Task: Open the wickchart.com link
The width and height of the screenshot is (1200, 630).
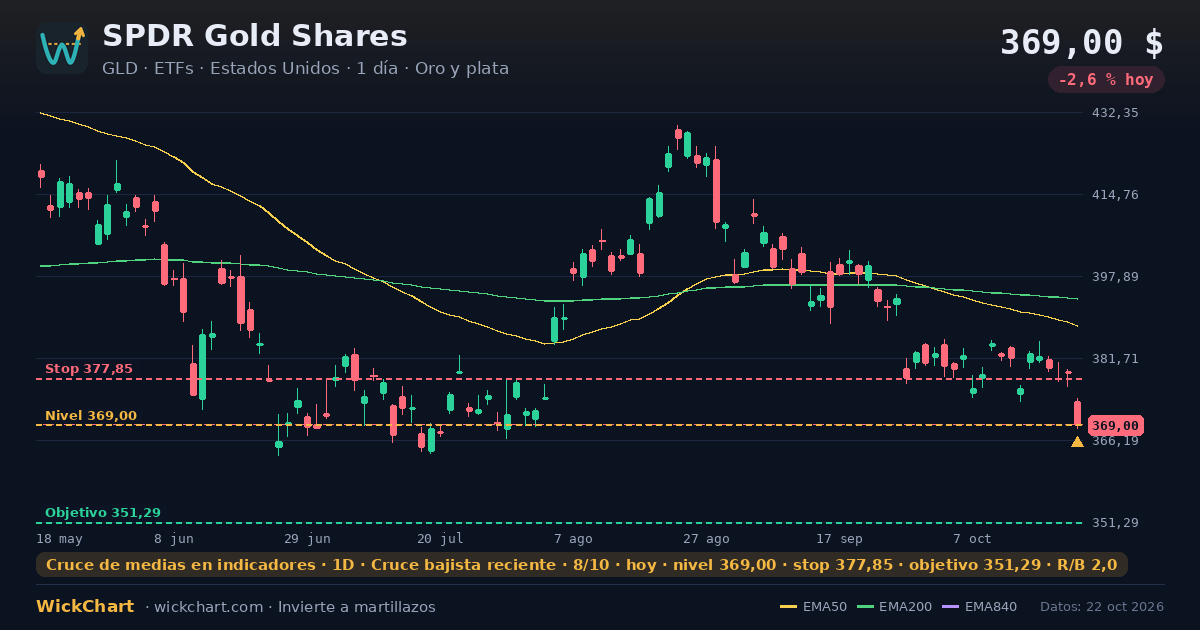Action: [x=210, y=607]
